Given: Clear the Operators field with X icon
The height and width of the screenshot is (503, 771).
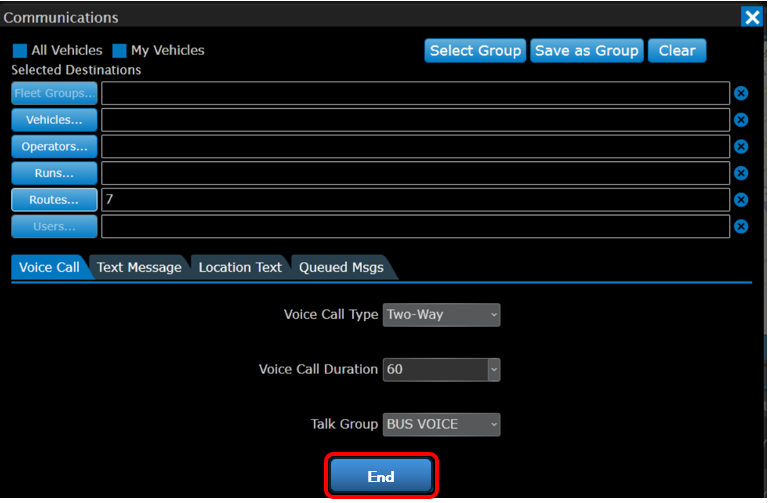Looking at the screenshot, I should coord(741,147).
